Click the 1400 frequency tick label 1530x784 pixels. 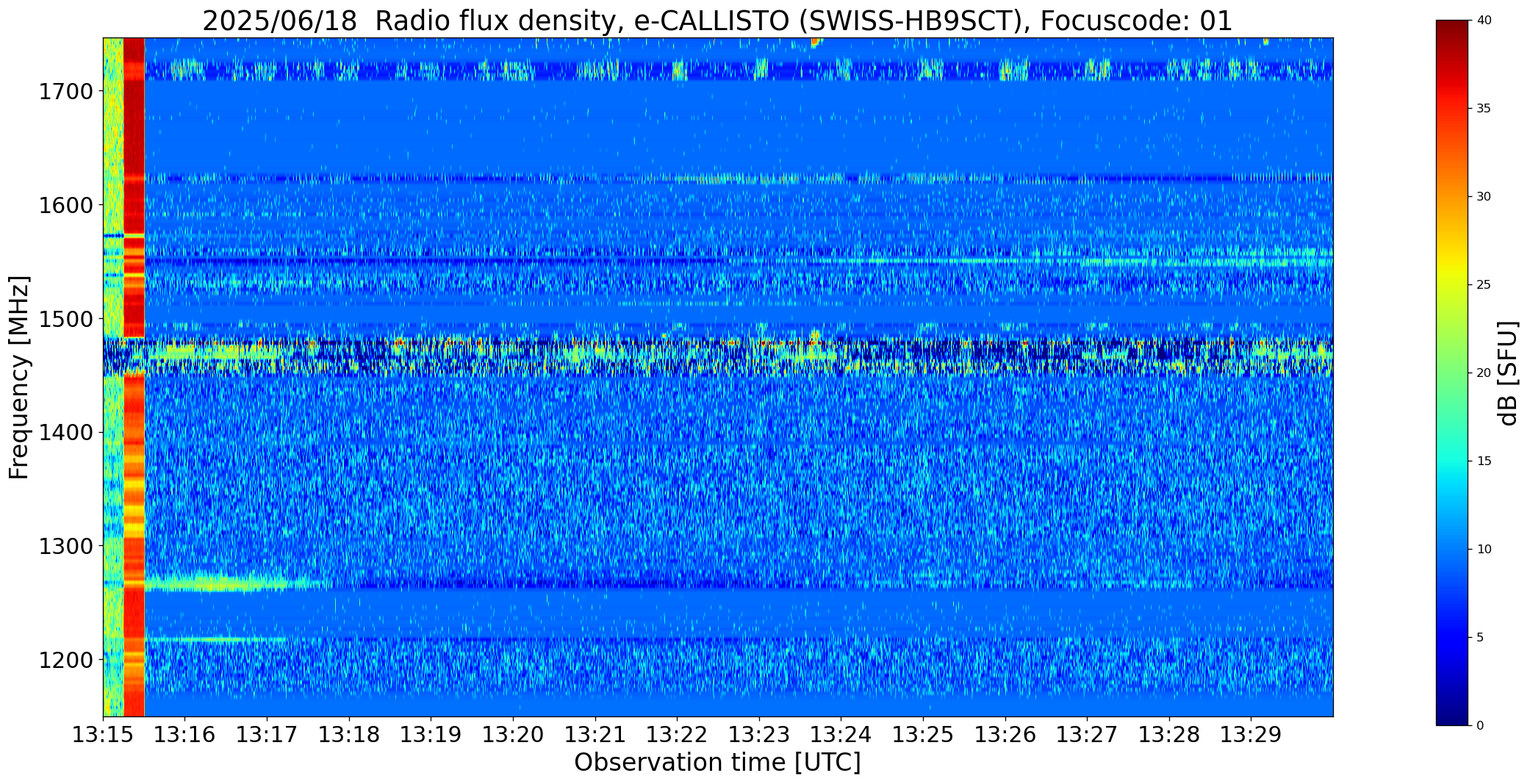tap(65, 433)
